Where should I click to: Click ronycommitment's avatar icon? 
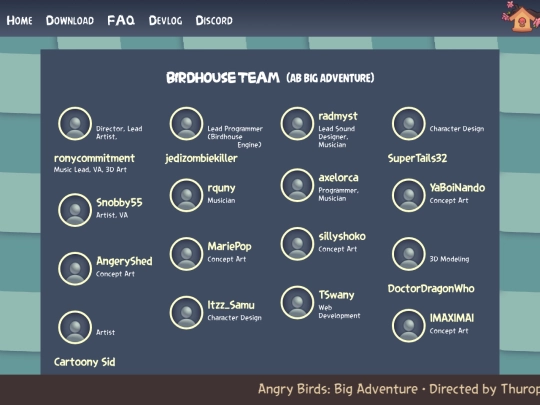pyautogui.click(x=75, y=124)
